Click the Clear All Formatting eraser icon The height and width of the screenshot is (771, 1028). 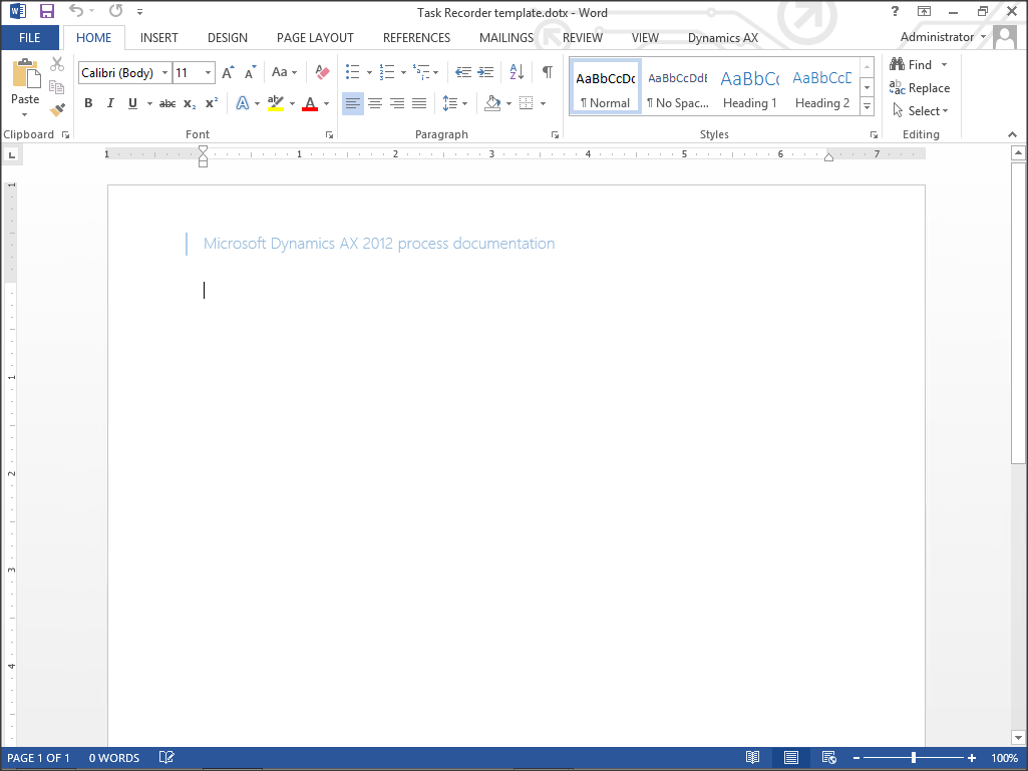[322, 72]
